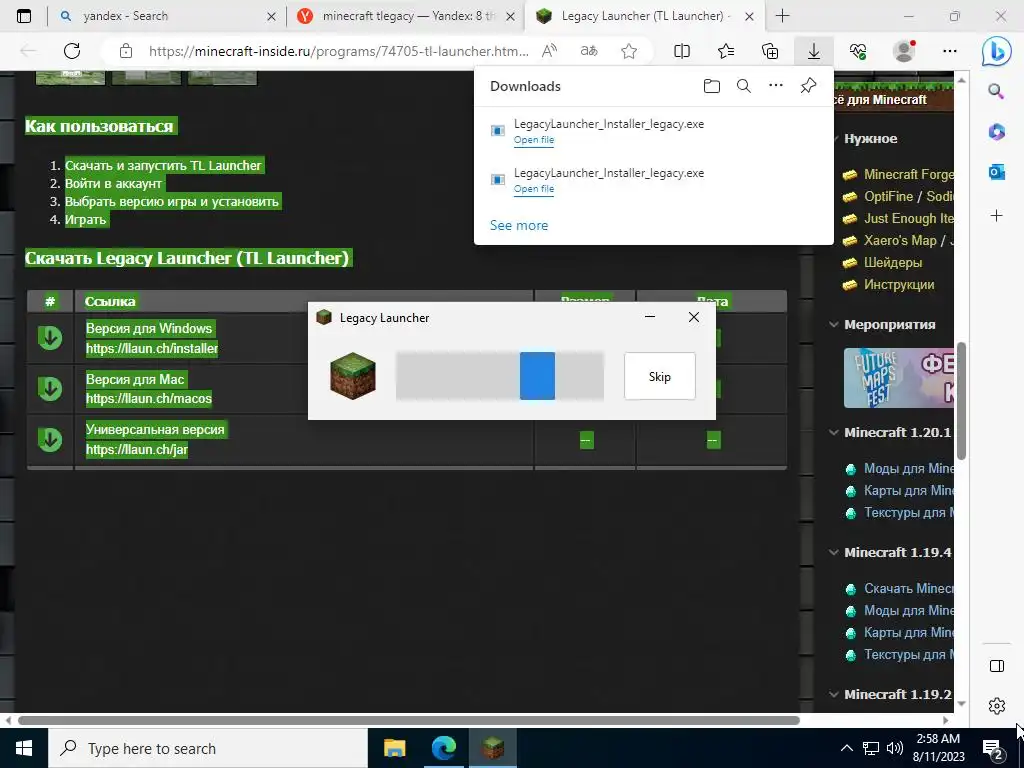Click the page vertical scrollbar thumb

pos(961,401)
